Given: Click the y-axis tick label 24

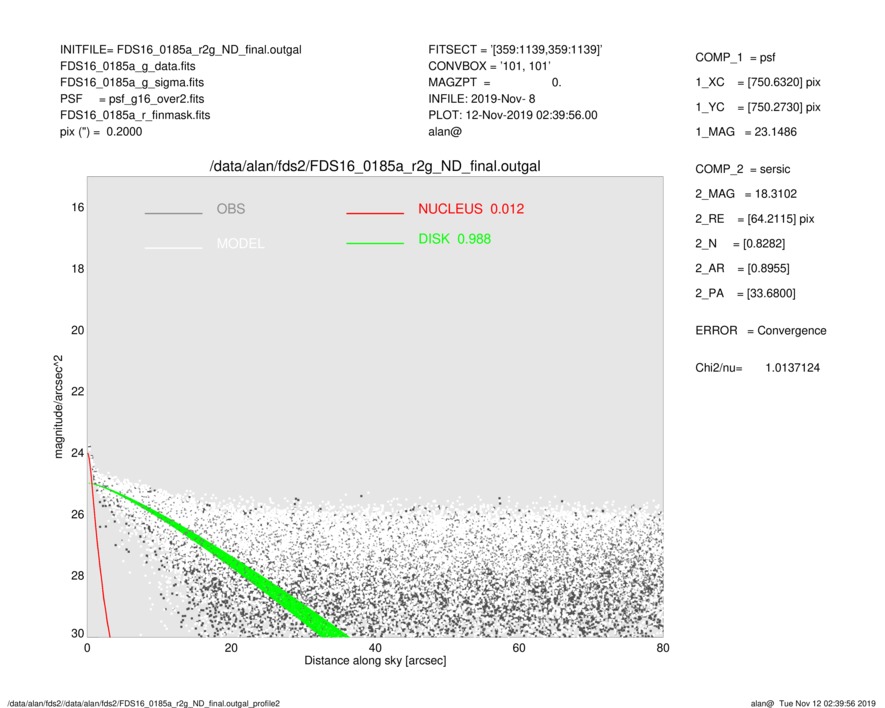Looking at the screenshot, I should [77, 453].
